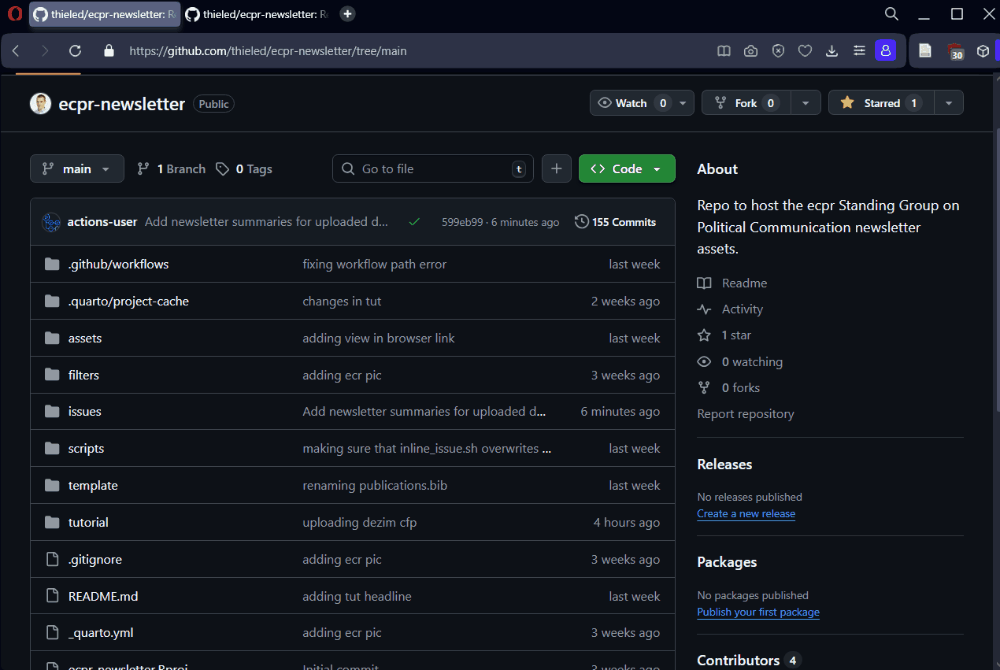The image size is (1000, 670).
Task: Open the 155 Commits history link
Action: tap(616, 222)
